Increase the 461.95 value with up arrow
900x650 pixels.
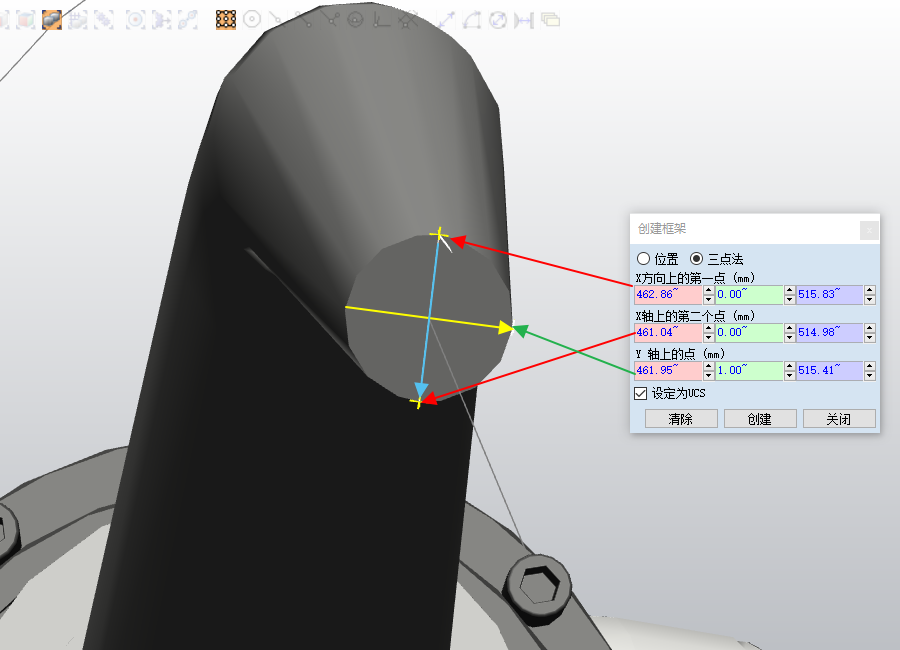coord(708,366)
